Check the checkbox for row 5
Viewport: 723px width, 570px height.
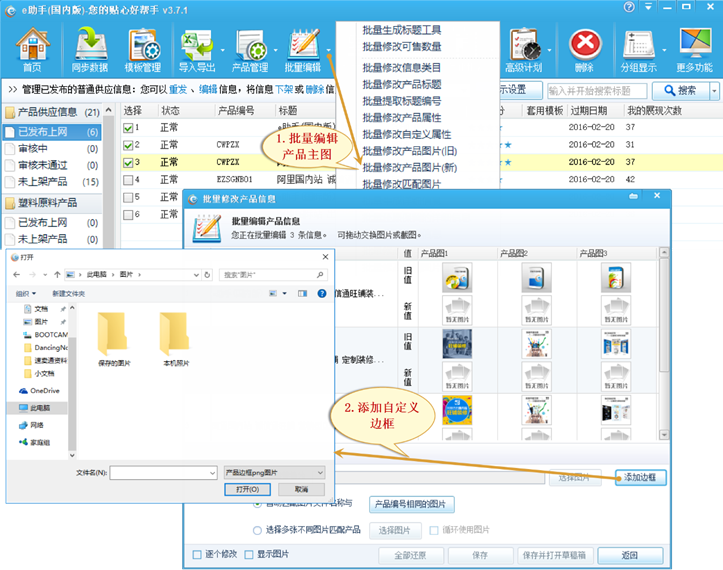128,197
